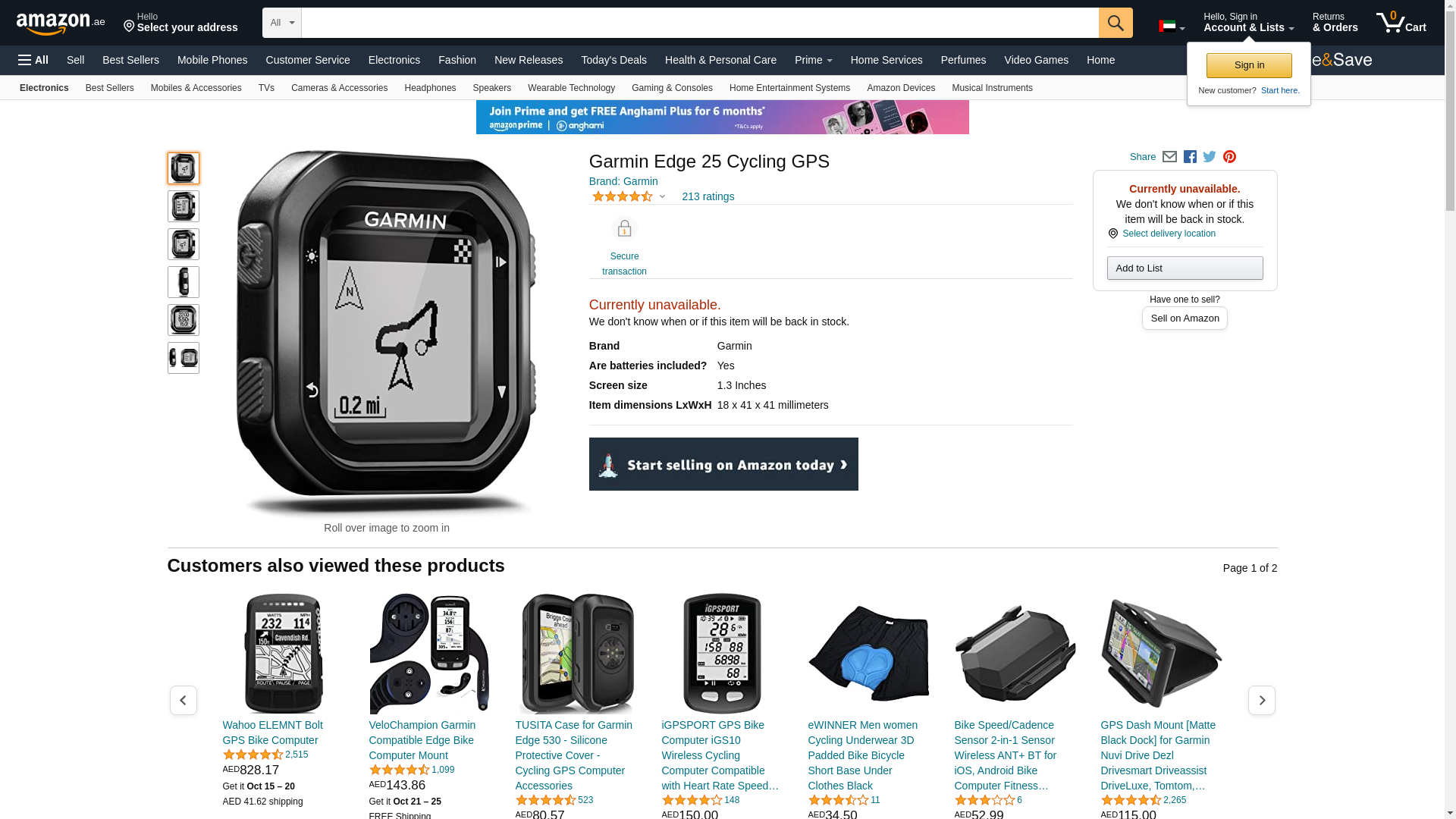Open the Prime navigation menu
Image resolution: width=1456 pixels, height=819 pixels.
[x=813, y=60]
